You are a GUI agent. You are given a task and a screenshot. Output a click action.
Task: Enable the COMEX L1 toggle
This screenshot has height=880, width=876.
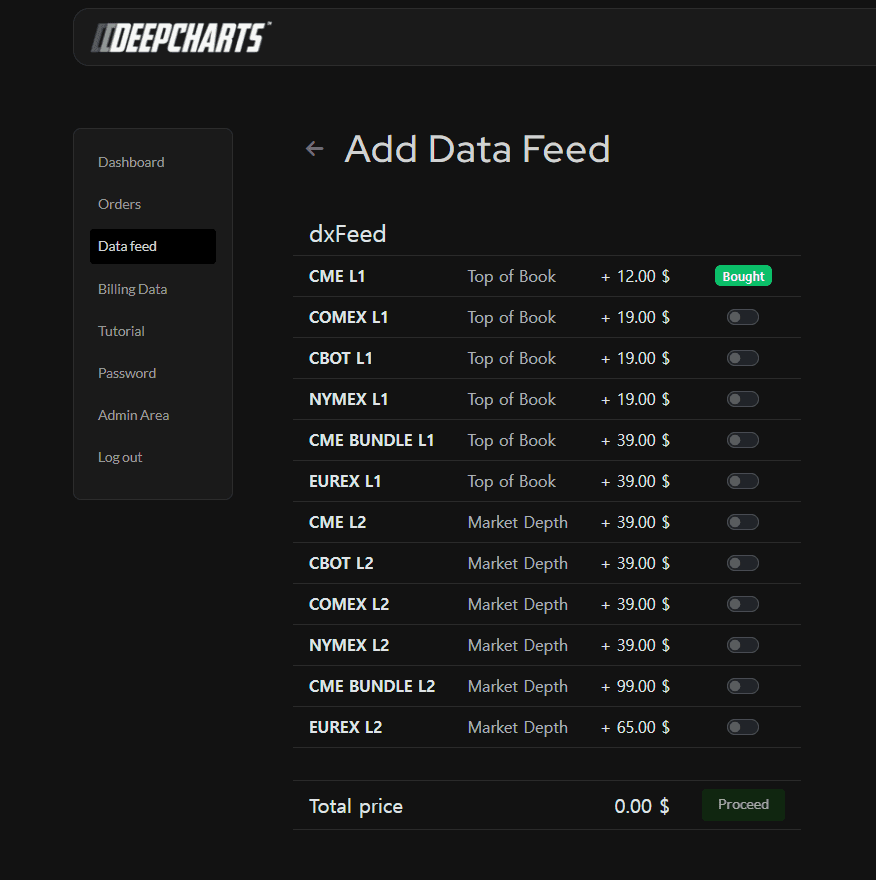tap(742, 317)
